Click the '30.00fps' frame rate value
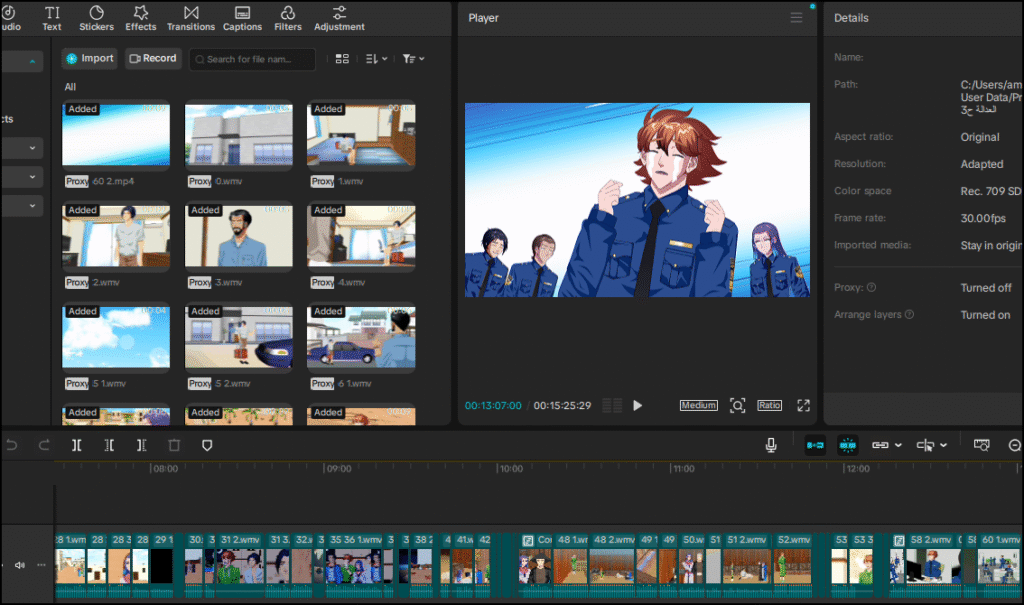 [x=983, y=218]
